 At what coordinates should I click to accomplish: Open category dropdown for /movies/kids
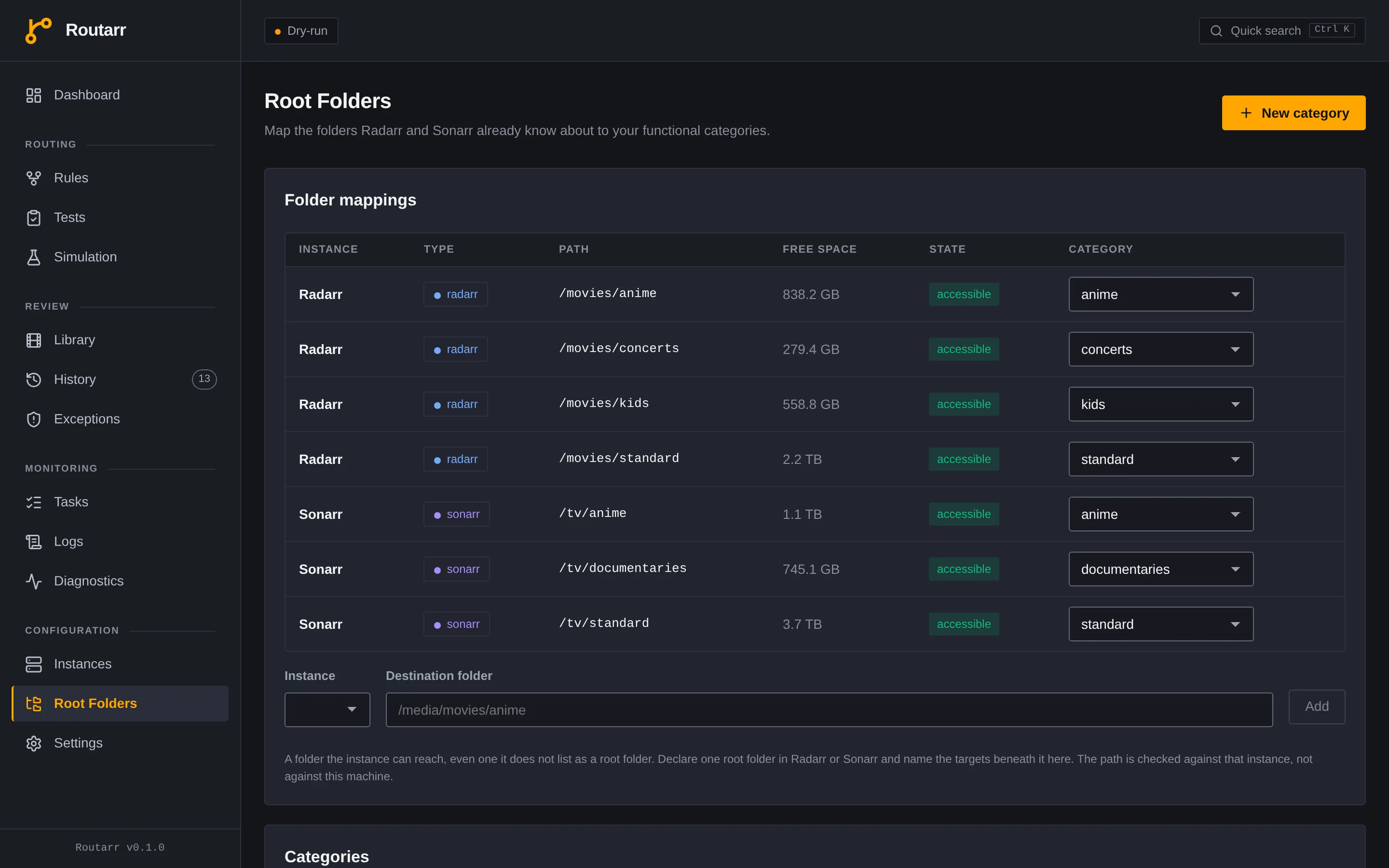point(1160,404)
